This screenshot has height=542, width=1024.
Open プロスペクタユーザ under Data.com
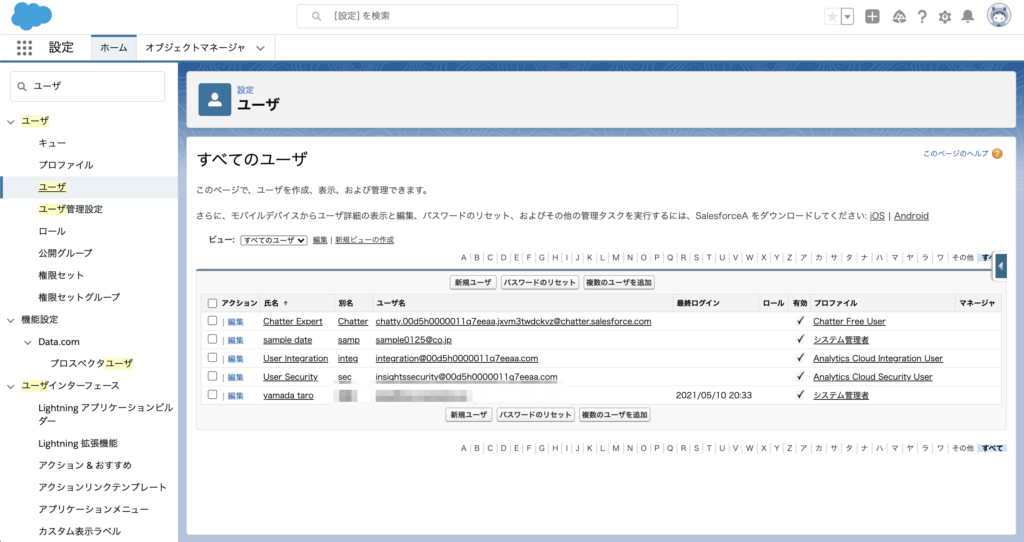click(x=91, y=364)
